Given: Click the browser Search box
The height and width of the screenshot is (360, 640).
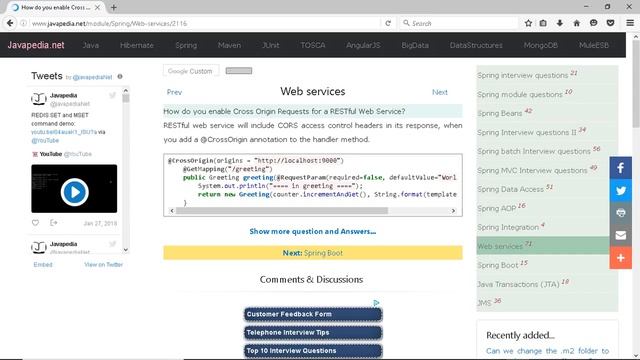Looking at the screenshot, I should coord(458,23).
